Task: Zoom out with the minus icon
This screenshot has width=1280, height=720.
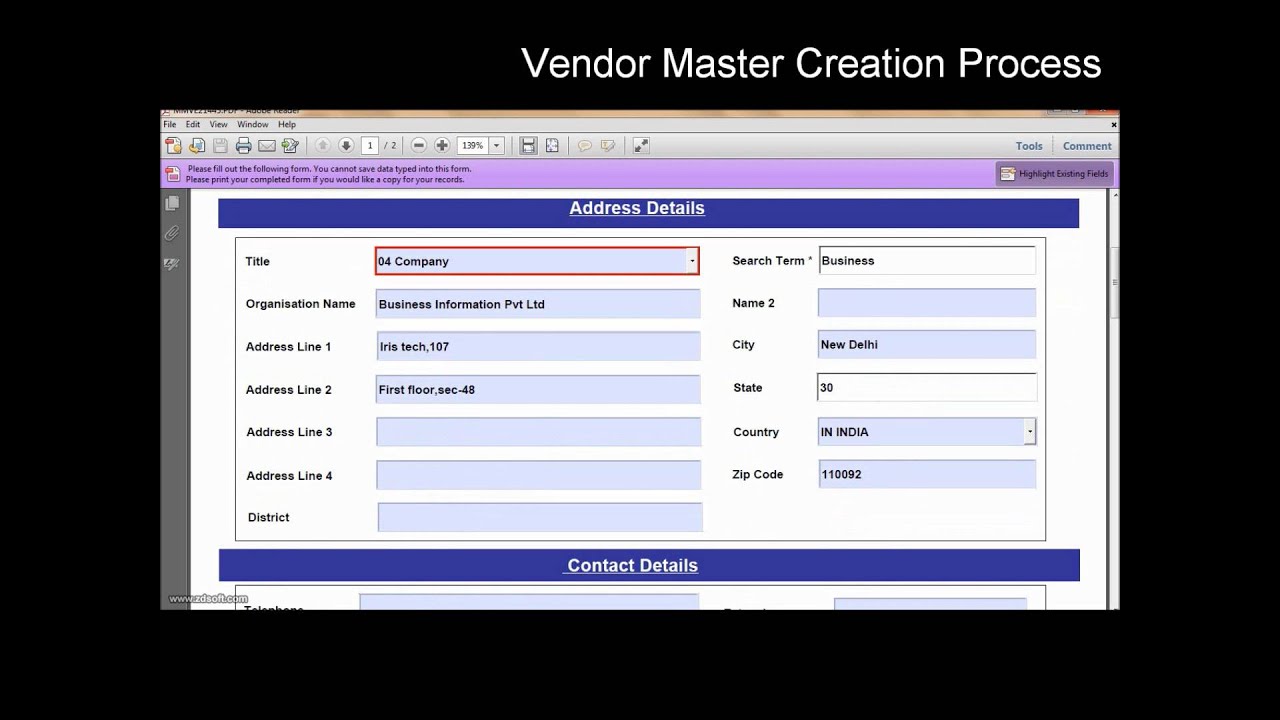Action: (419, 146)
